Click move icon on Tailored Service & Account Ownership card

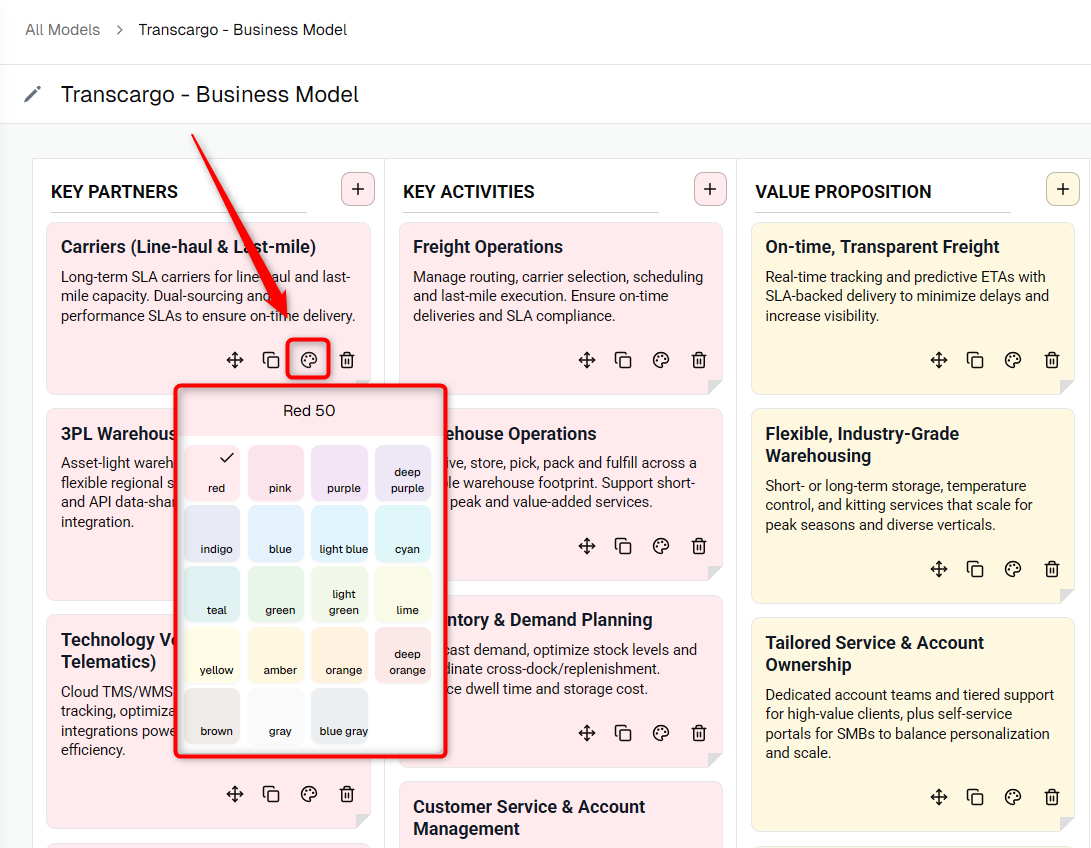(939, 797)
